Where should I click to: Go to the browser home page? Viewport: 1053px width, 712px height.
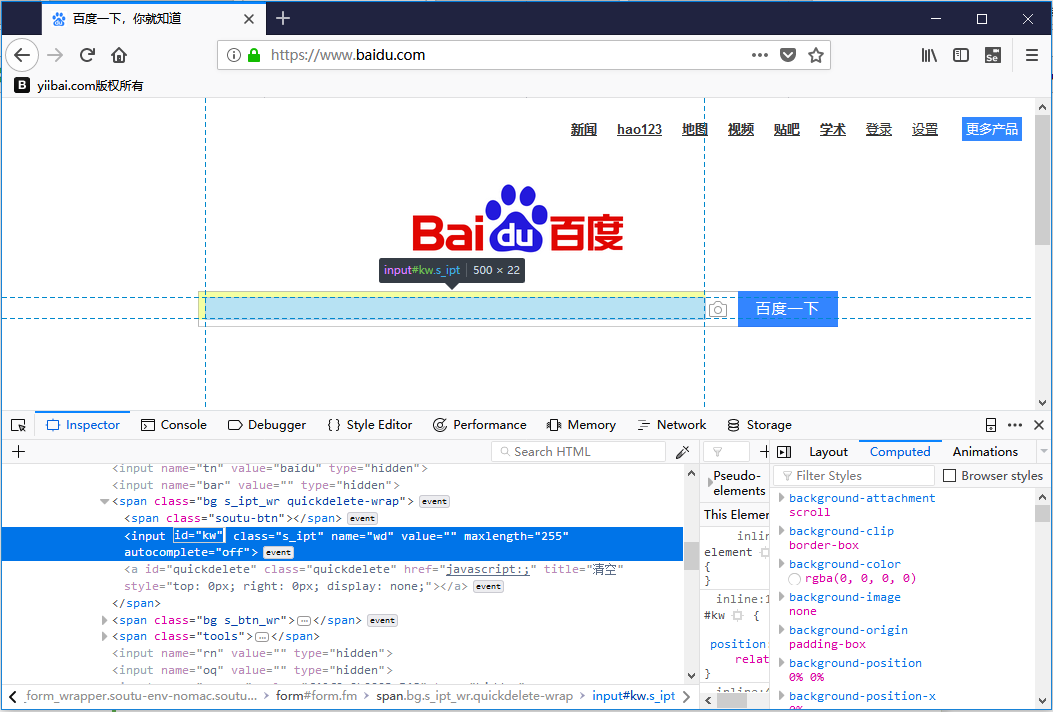coord(119,55)
